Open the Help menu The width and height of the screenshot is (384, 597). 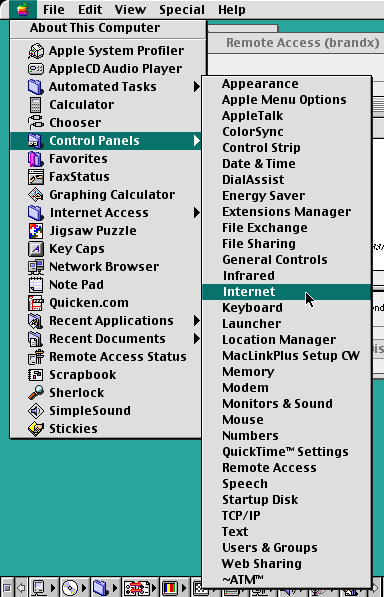point(231,10)
